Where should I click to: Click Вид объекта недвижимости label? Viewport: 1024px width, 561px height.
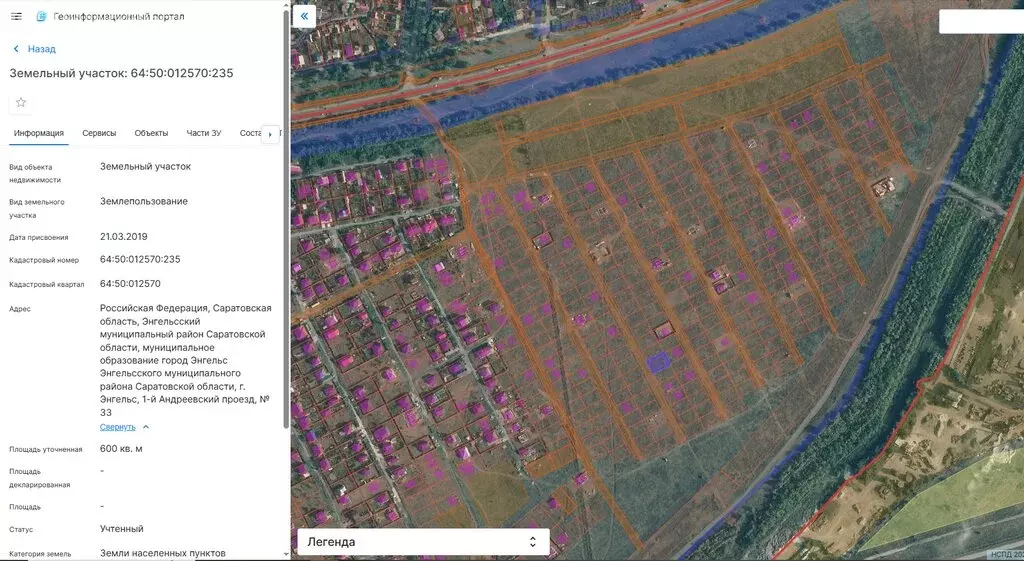35,173
